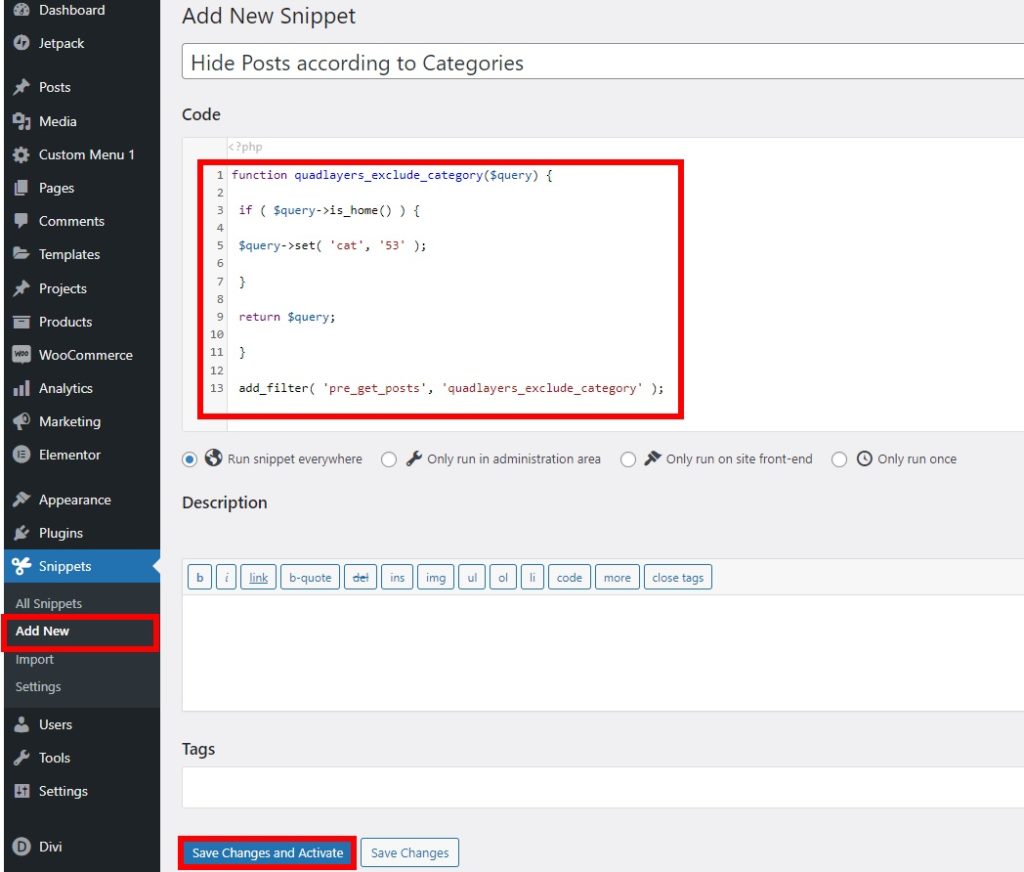1024x872 pixels.
Task: Click the clock icon beside Only run once
Action: click(864, 459)
